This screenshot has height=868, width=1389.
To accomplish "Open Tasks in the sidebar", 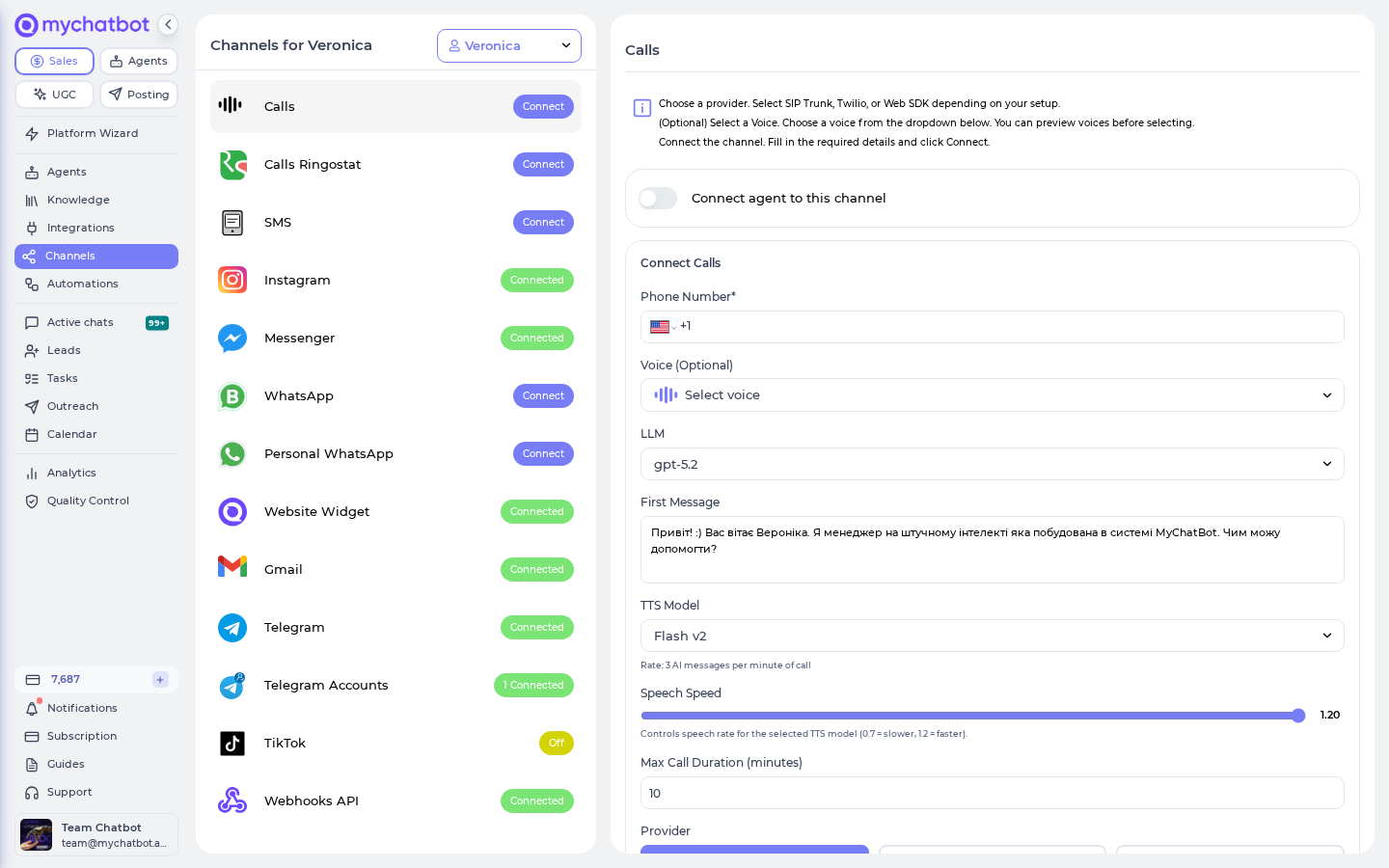I will click(96, 379).
